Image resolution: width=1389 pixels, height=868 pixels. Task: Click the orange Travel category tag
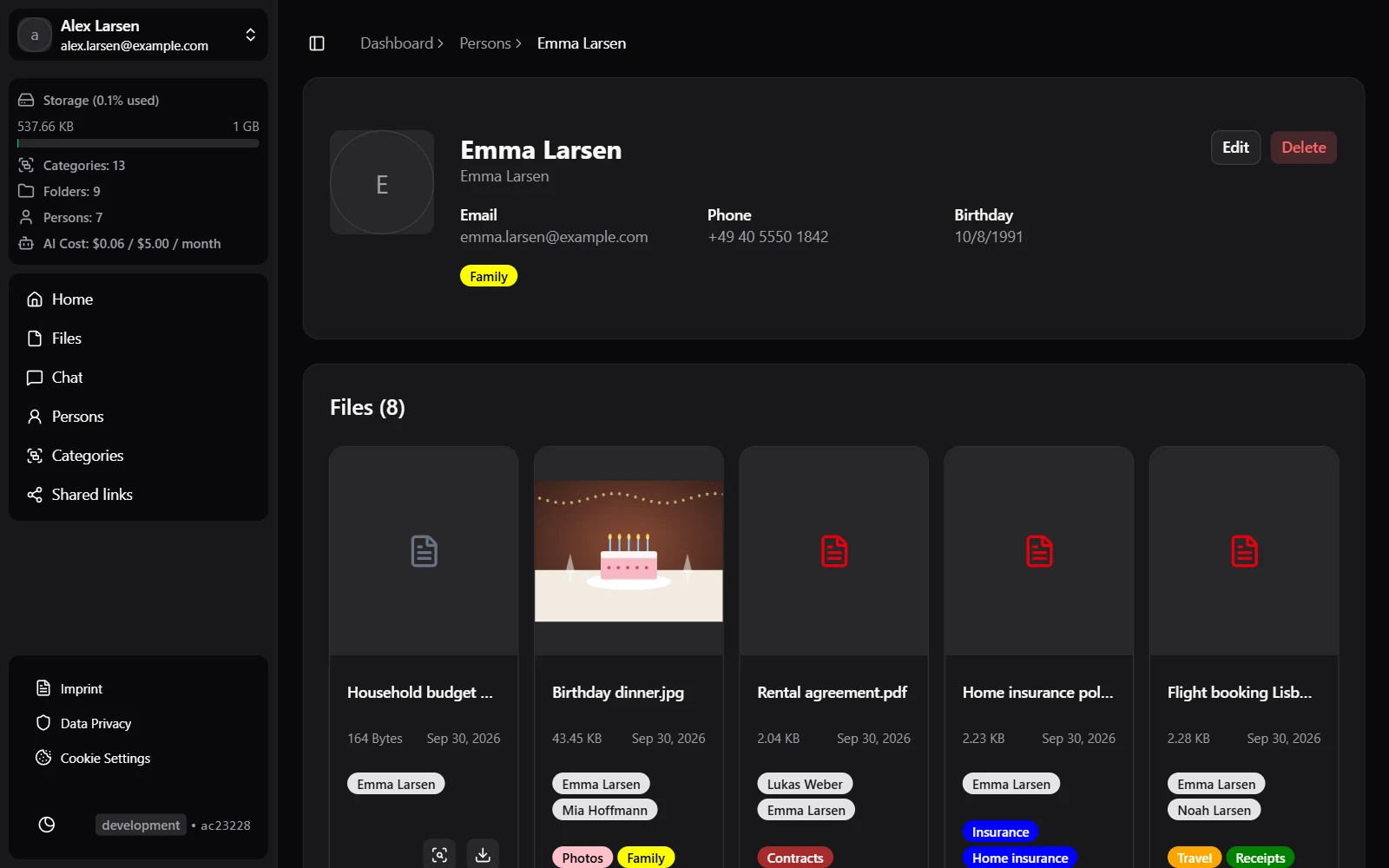[1195, 858]
